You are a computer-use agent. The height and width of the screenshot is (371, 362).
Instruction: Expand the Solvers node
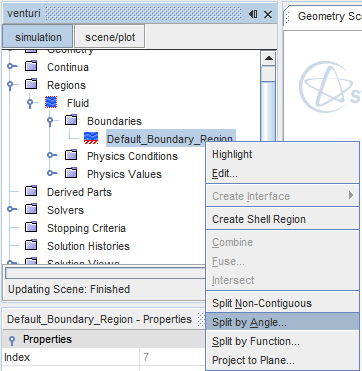12,209
